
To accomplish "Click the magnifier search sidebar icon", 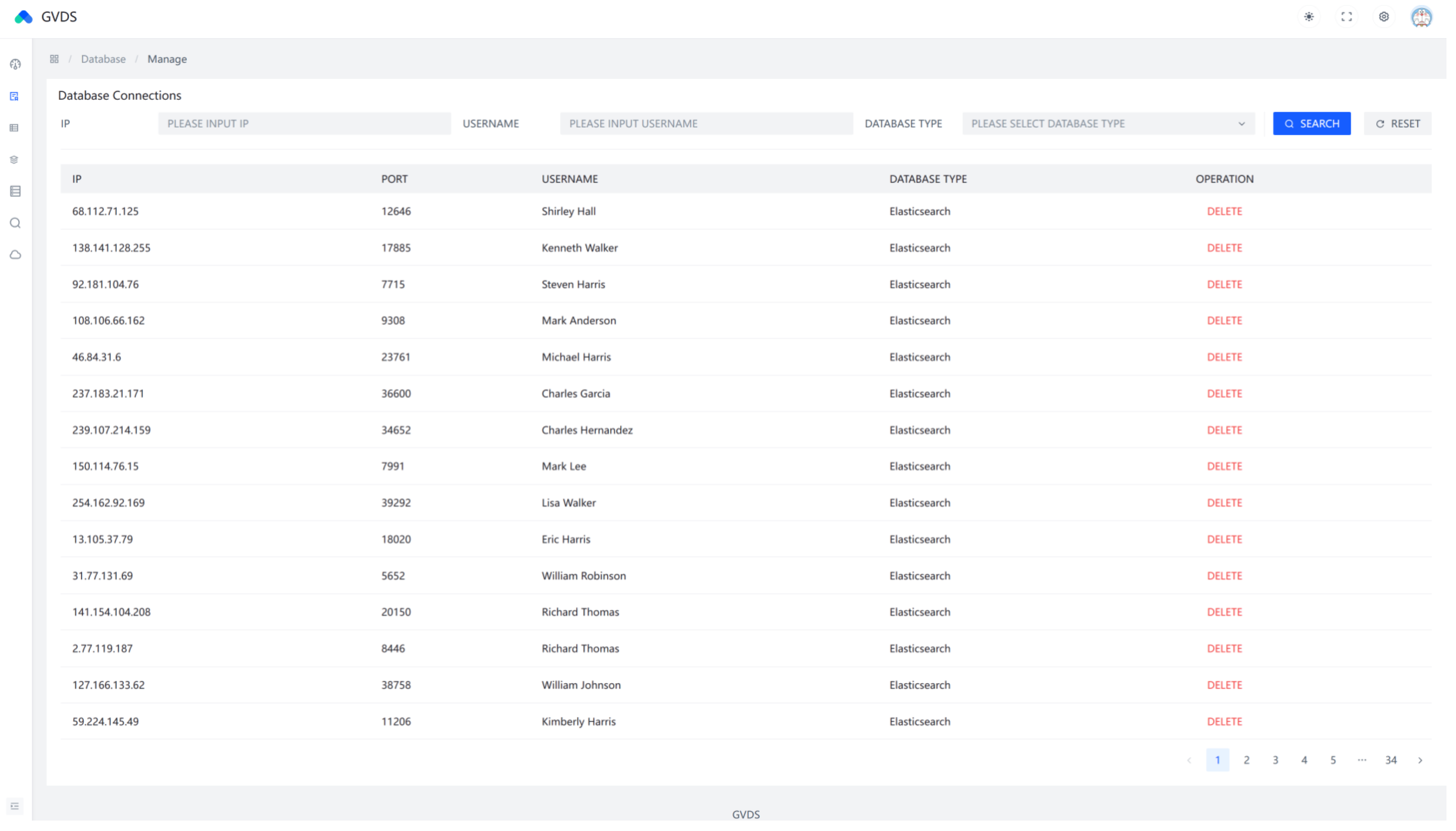I will pyautogui.click(x=15, y=223).
